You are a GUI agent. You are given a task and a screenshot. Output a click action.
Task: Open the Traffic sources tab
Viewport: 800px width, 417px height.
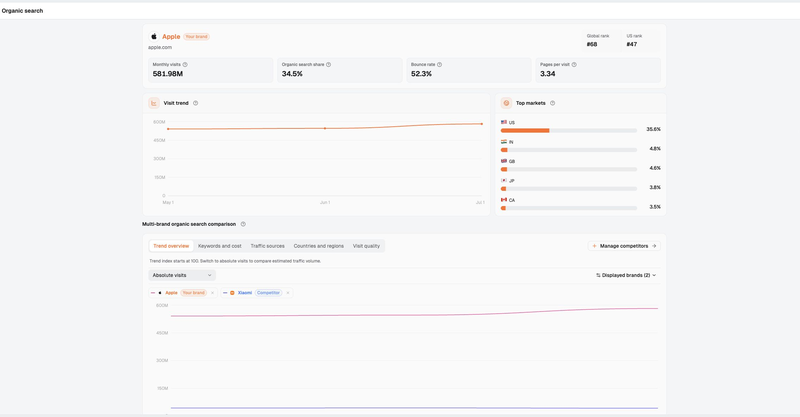[x=267, y=246]
